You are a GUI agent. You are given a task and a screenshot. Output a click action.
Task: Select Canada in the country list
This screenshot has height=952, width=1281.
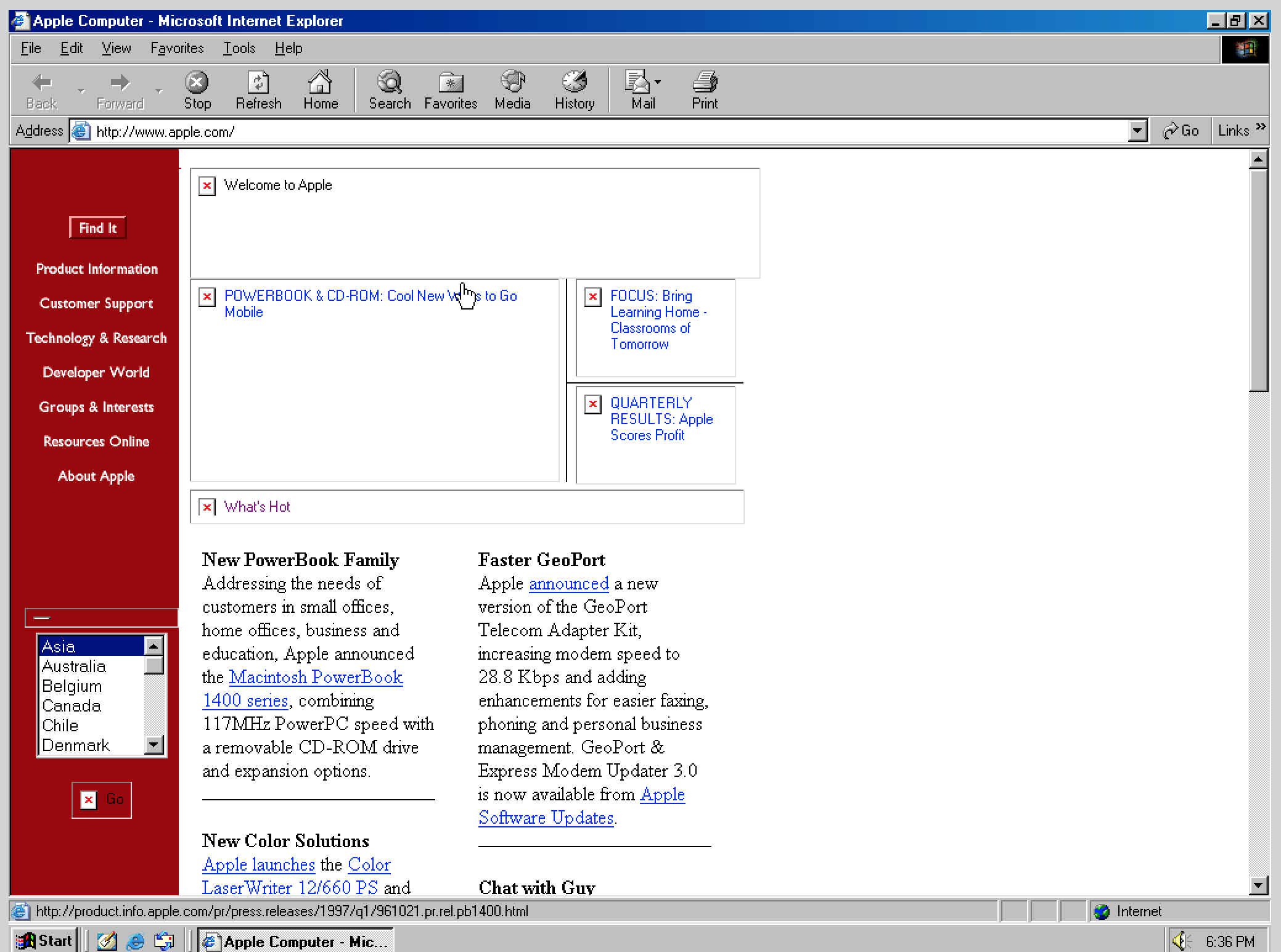tap(72, 706)
